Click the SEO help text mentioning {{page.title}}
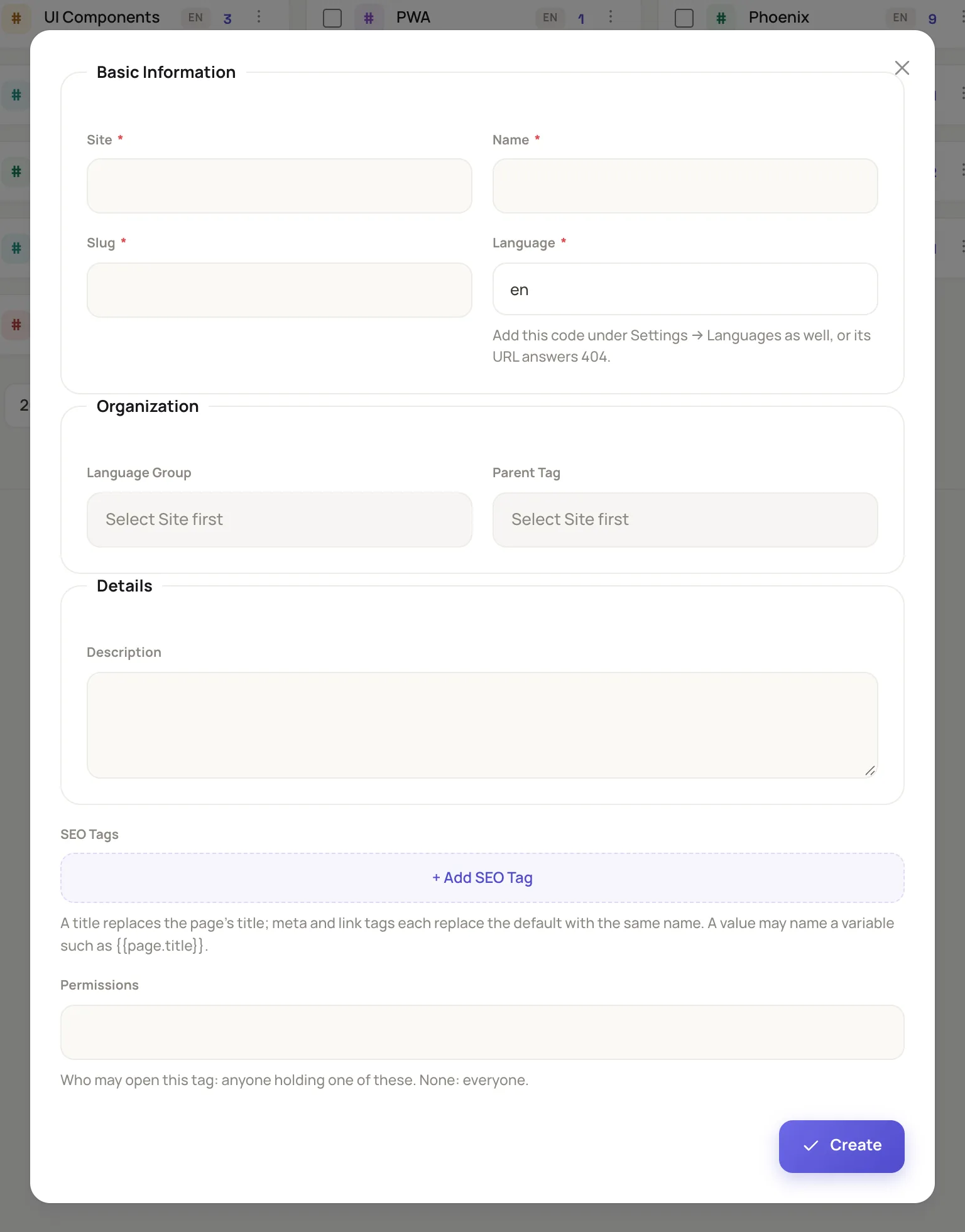 click(x=477, y=934)
